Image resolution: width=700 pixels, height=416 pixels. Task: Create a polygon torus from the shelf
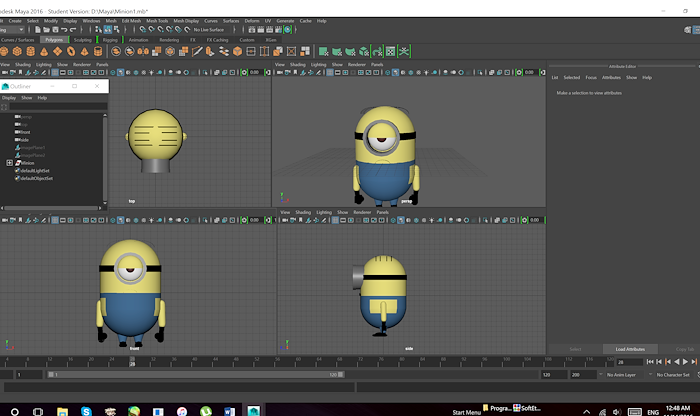tap(71, 51)
